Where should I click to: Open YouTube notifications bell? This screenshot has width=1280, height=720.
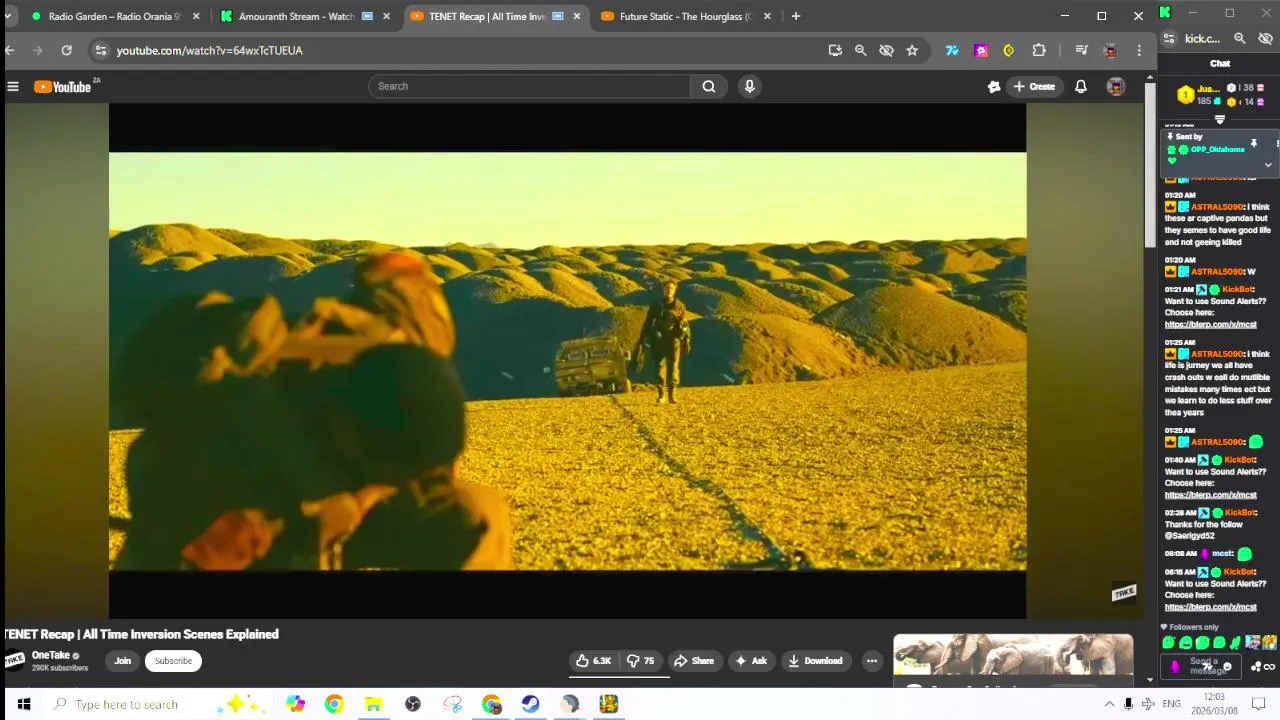1081,87
